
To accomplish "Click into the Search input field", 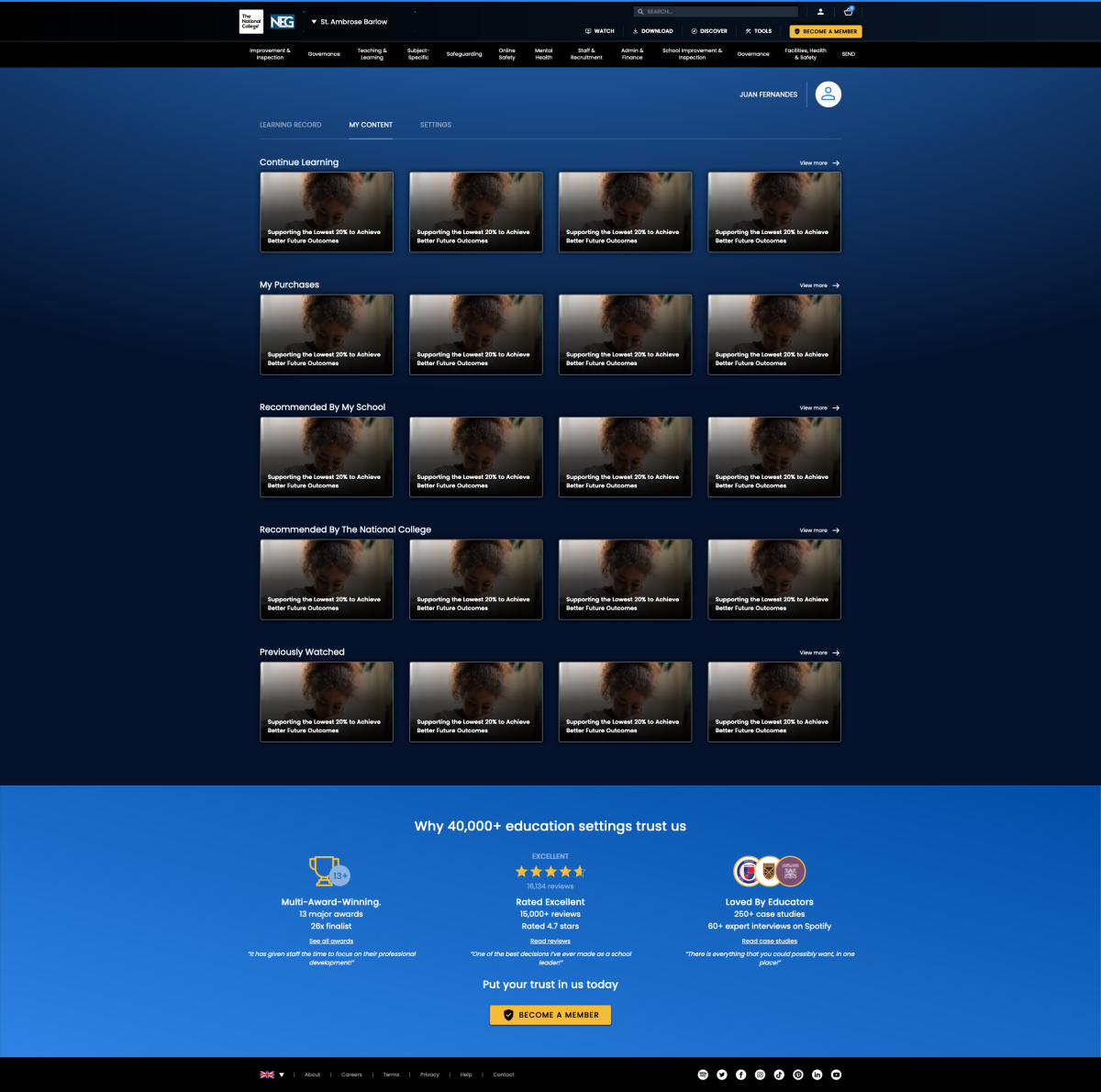I will [x=716, y=12].
